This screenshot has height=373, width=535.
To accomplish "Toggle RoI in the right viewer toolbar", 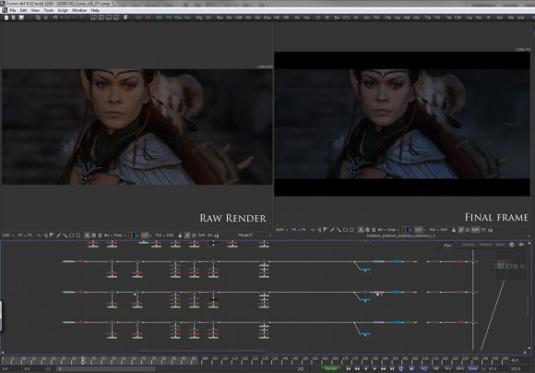I will pyautogui.click(x=433, y=230).
